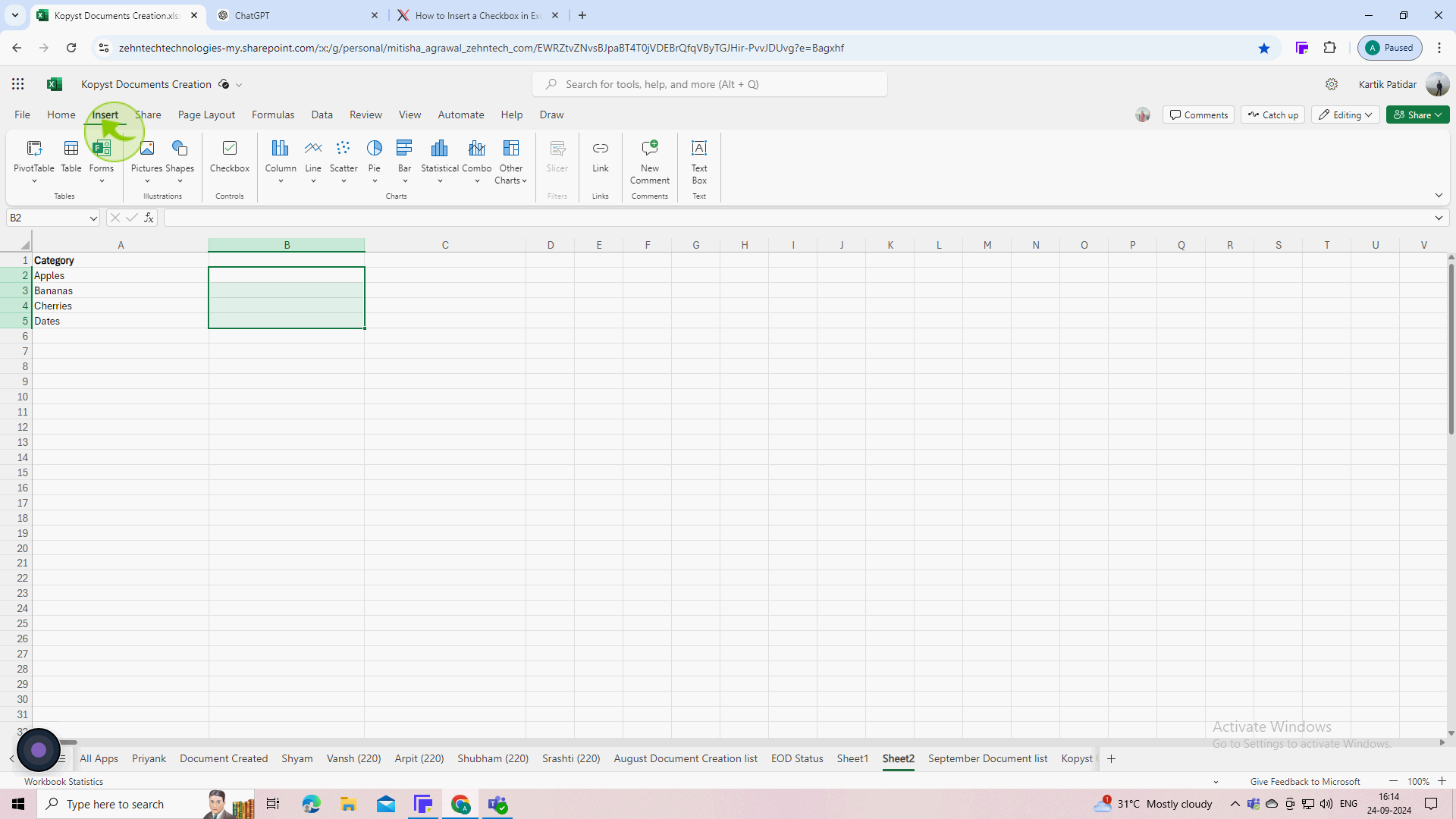
Task: Show hidden system tray icons
Action: tap(1235, 804)
